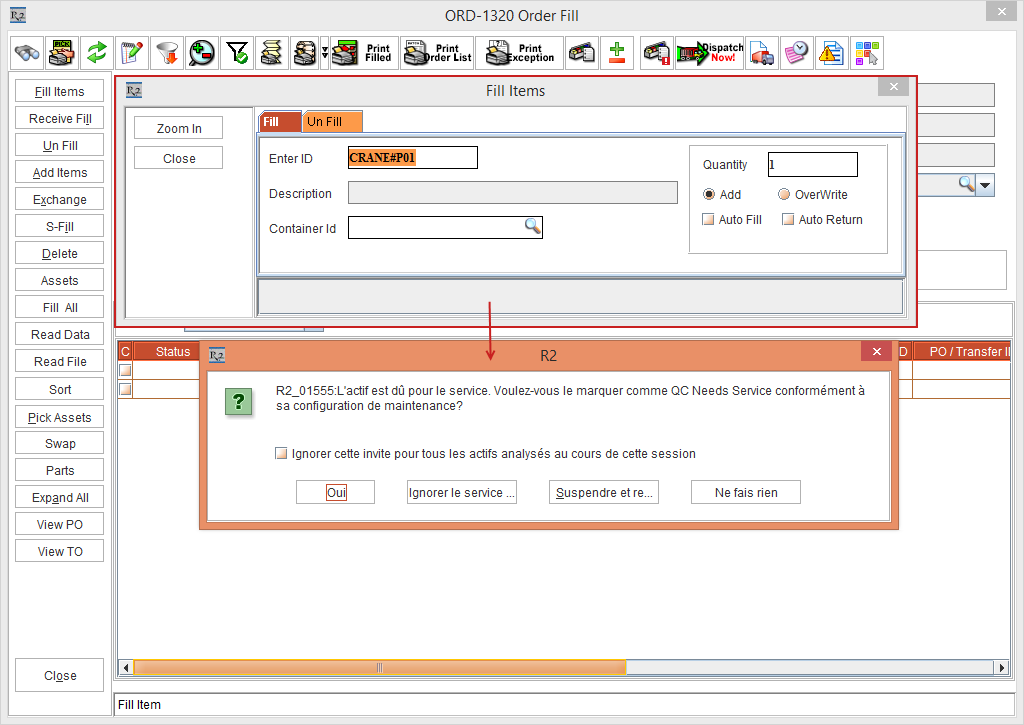This screenshot has height=725, width=1024.
Task: Click the filter with green check icon
Action: 237,52
